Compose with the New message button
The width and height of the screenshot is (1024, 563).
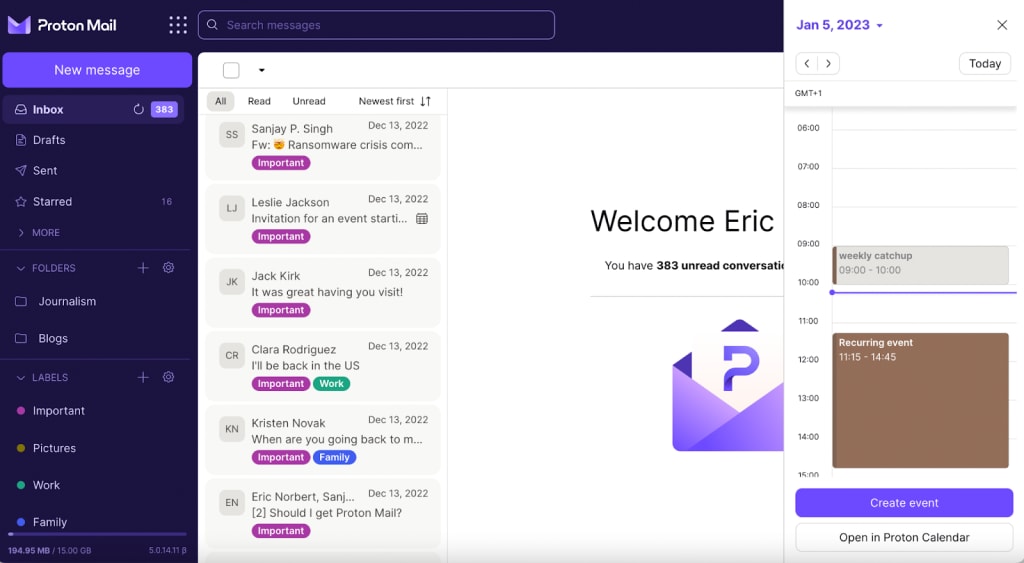coord(97,70)
